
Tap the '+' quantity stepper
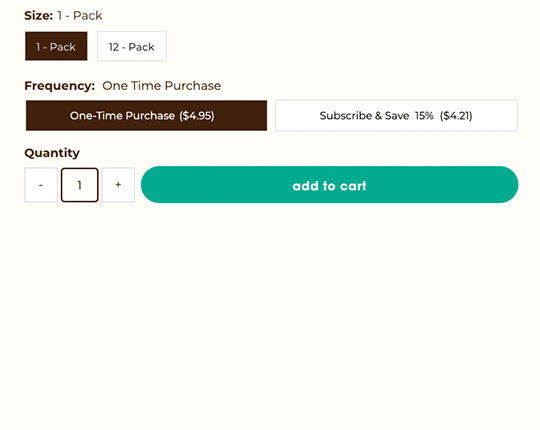coord(118,185)
